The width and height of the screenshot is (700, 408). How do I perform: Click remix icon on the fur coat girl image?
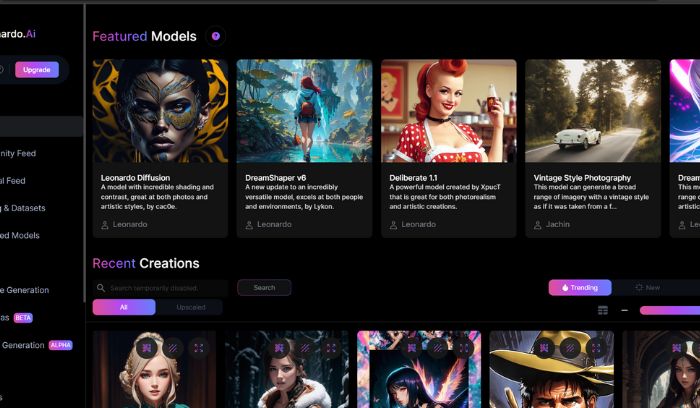coord(279,347)
